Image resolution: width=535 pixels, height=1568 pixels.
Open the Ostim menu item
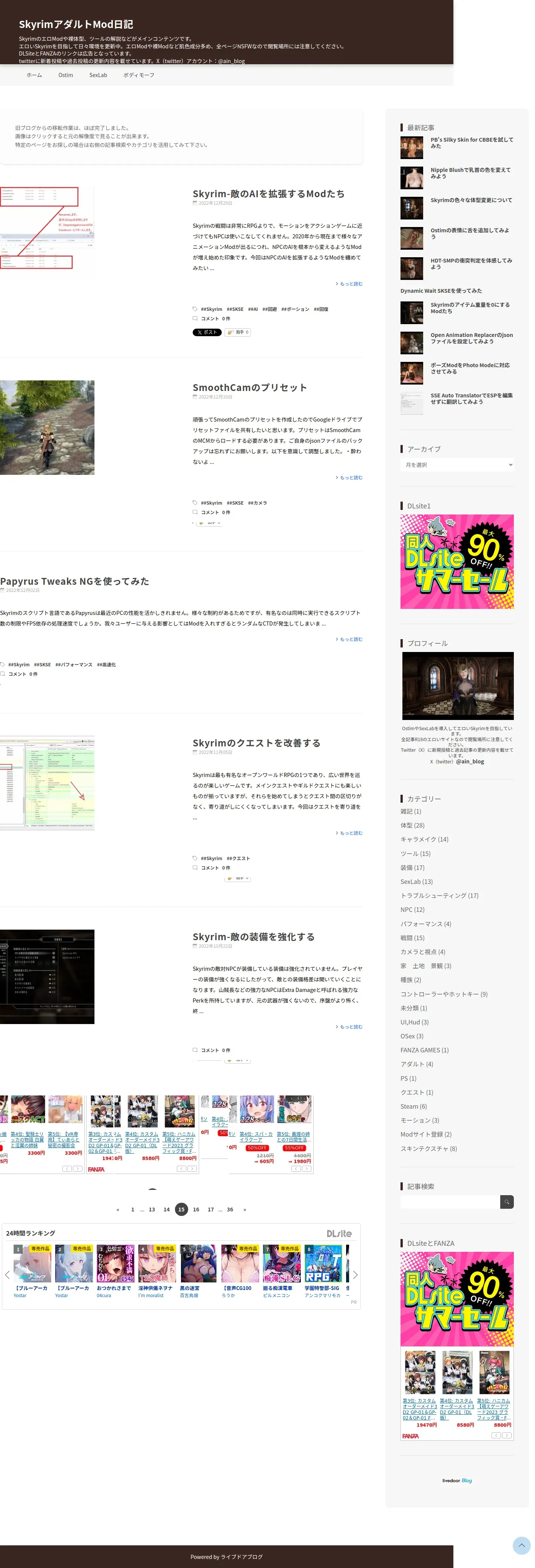point(66,76)
